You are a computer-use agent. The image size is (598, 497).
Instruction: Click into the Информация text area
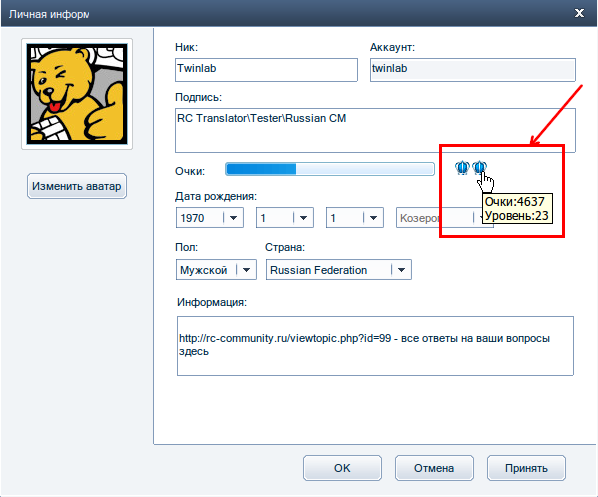(x=375, y=346)
